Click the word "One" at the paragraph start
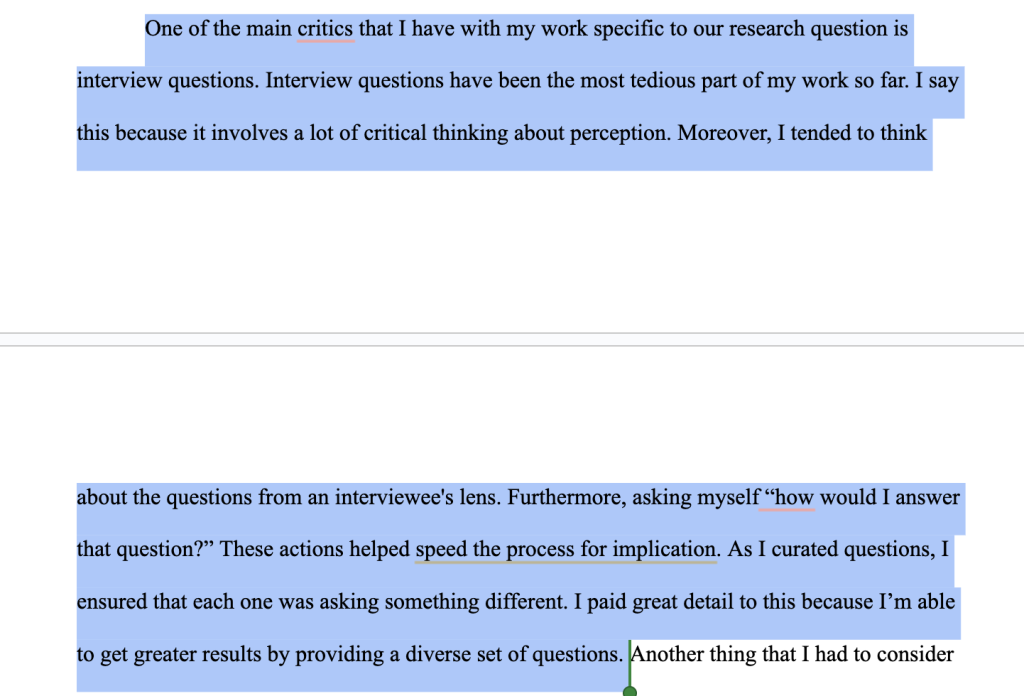The width and height of the screenshot is (1024, 696). [164, 29]
